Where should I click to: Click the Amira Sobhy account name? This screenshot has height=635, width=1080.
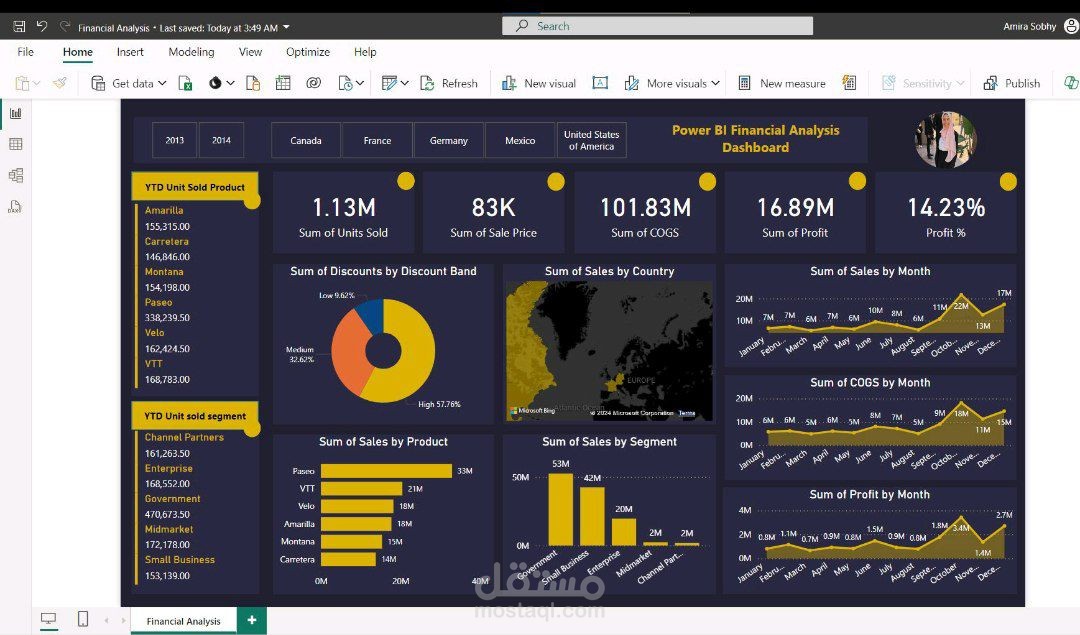pyautogui.click(x=1030, y=27)
